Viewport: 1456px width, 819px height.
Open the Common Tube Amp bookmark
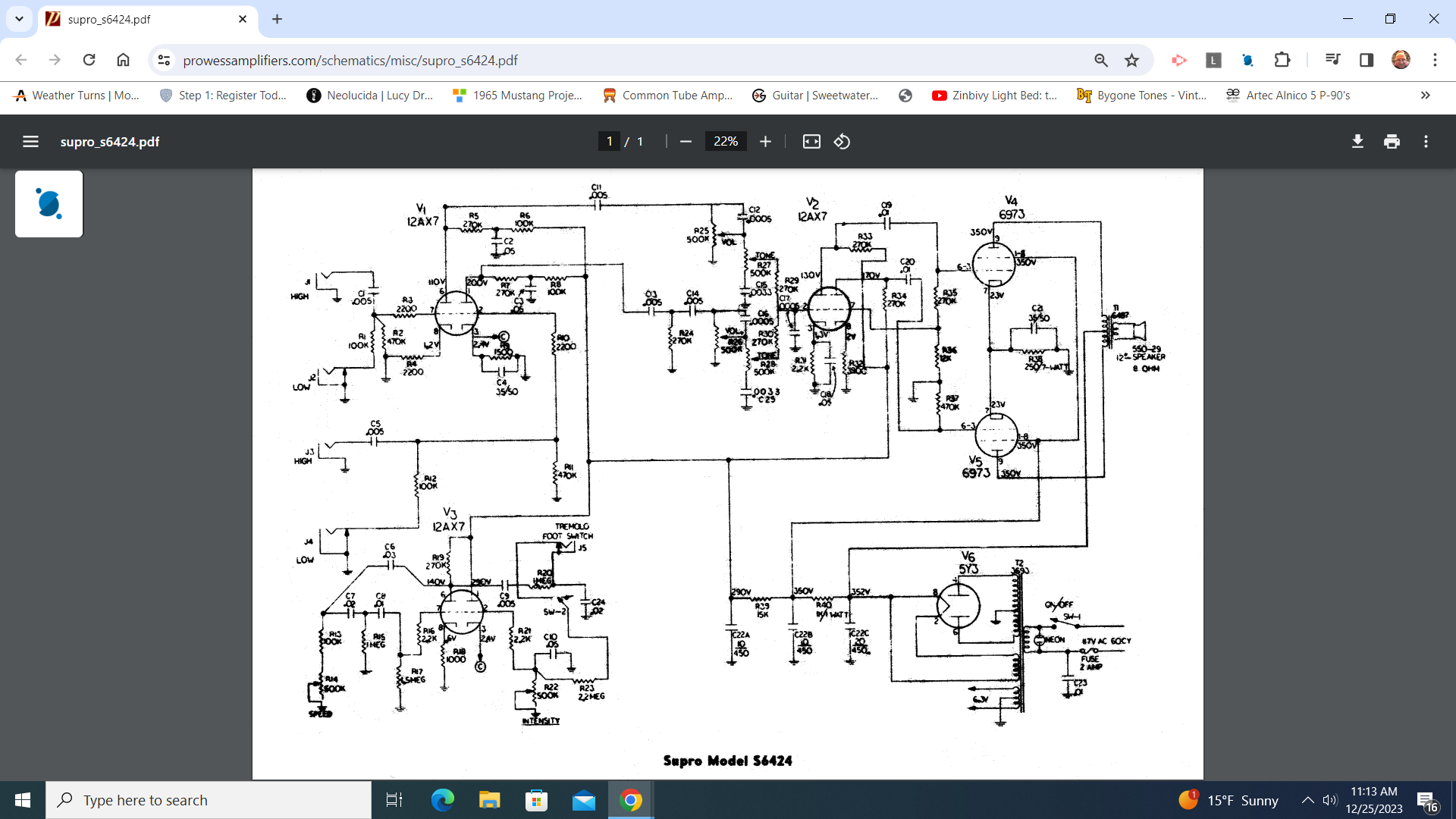(667, 96)
